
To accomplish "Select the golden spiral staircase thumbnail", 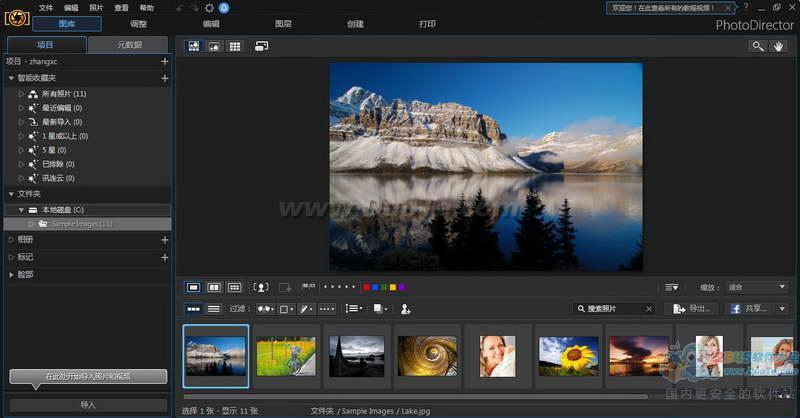I will coord(428,356).
